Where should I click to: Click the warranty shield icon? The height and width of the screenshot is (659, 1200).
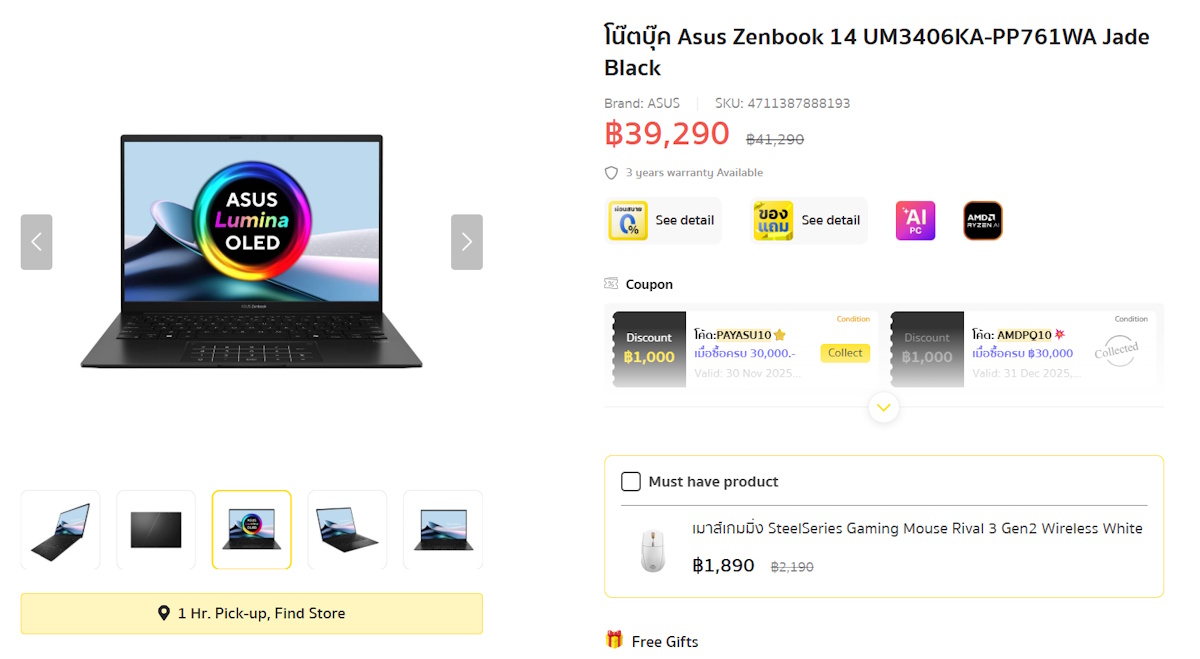pos(611,173)
